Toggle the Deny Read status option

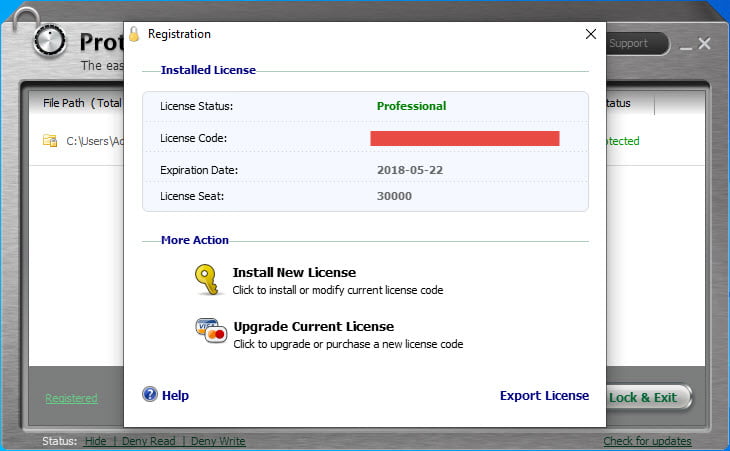pyautogui.click(x=149, y=441)
